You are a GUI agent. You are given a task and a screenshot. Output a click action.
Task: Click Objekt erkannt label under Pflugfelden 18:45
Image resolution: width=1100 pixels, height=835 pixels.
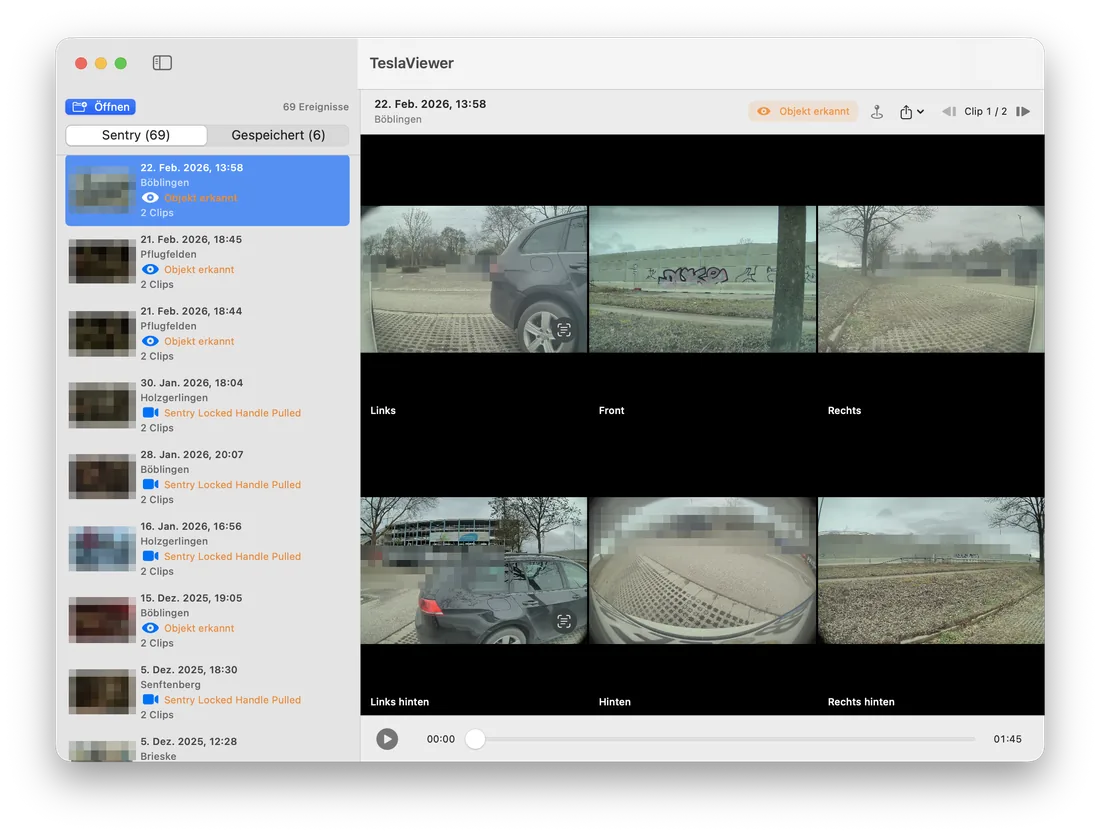pos(199,269)
